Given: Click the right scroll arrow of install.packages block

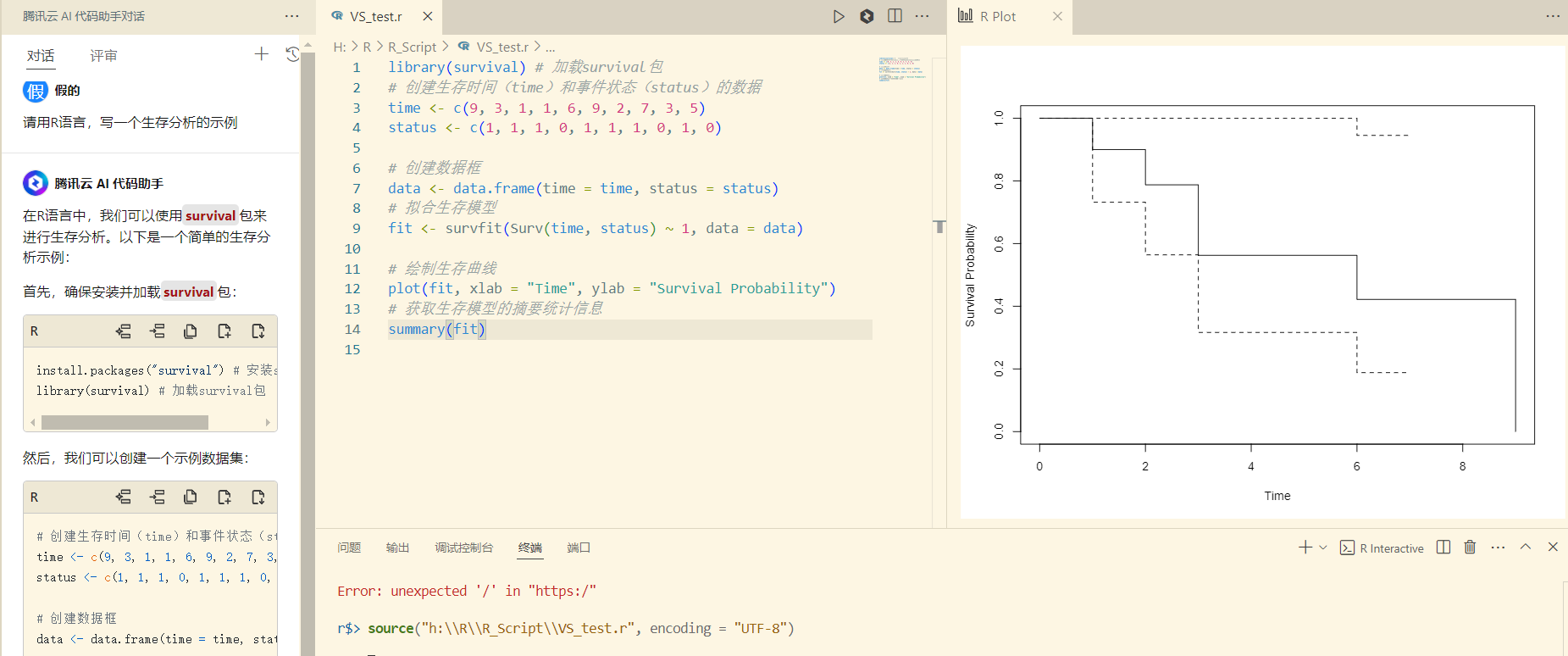Looking at the screenshot, I should point(268,422).
